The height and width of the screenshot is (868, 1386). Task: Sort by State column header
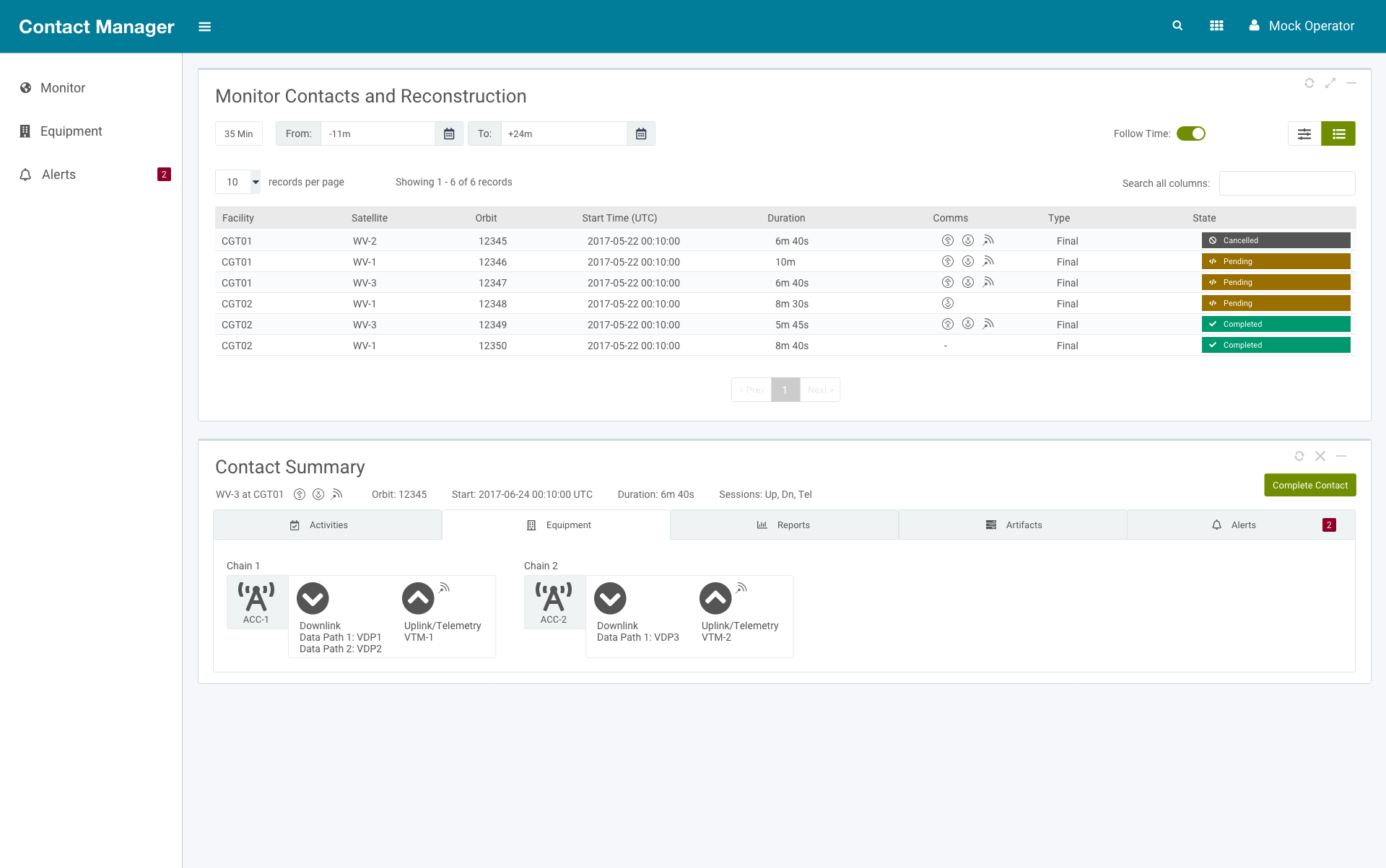click(x=1204, y=218)
